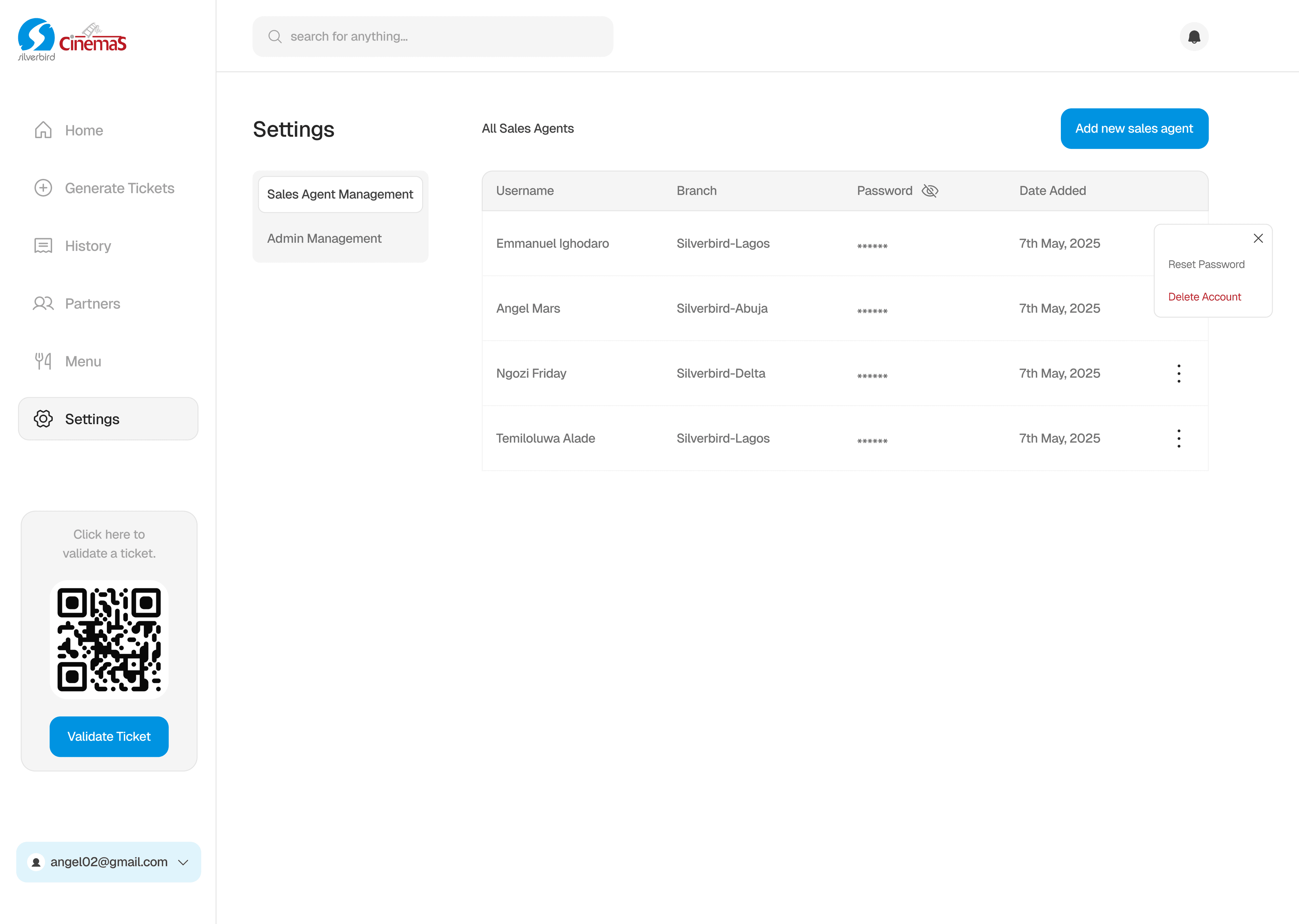Open options menu for Ngozi Friday
1299x924 pixels.
click(1179, 373)
